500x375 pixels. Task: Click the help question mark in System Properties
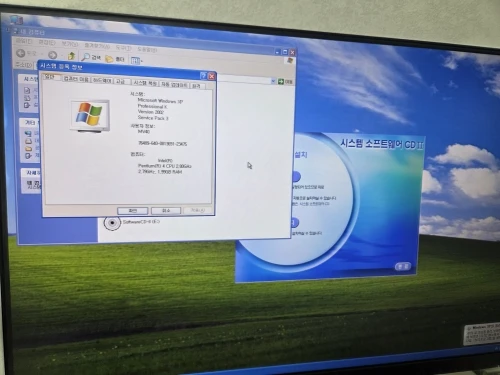[203, 76]
